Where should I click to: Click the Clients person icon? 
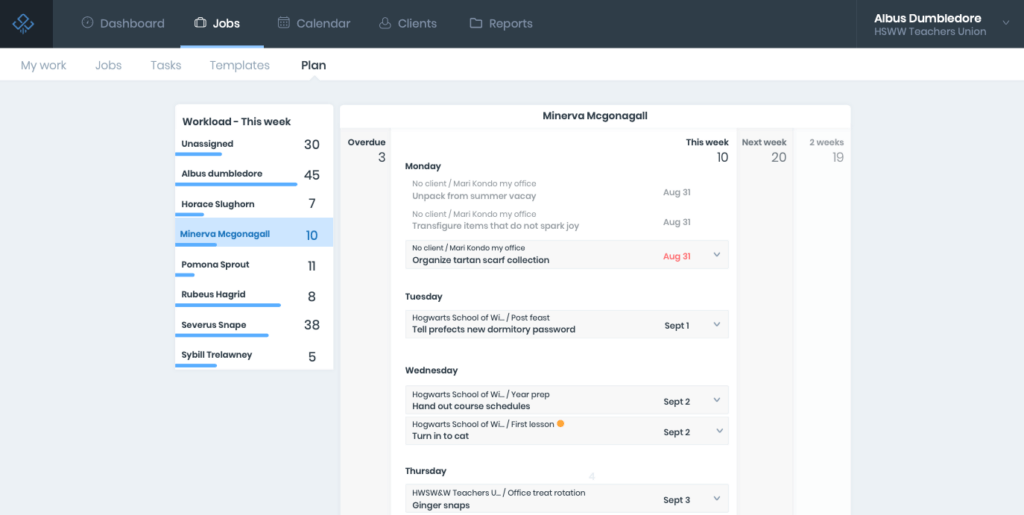click(385, 23)
